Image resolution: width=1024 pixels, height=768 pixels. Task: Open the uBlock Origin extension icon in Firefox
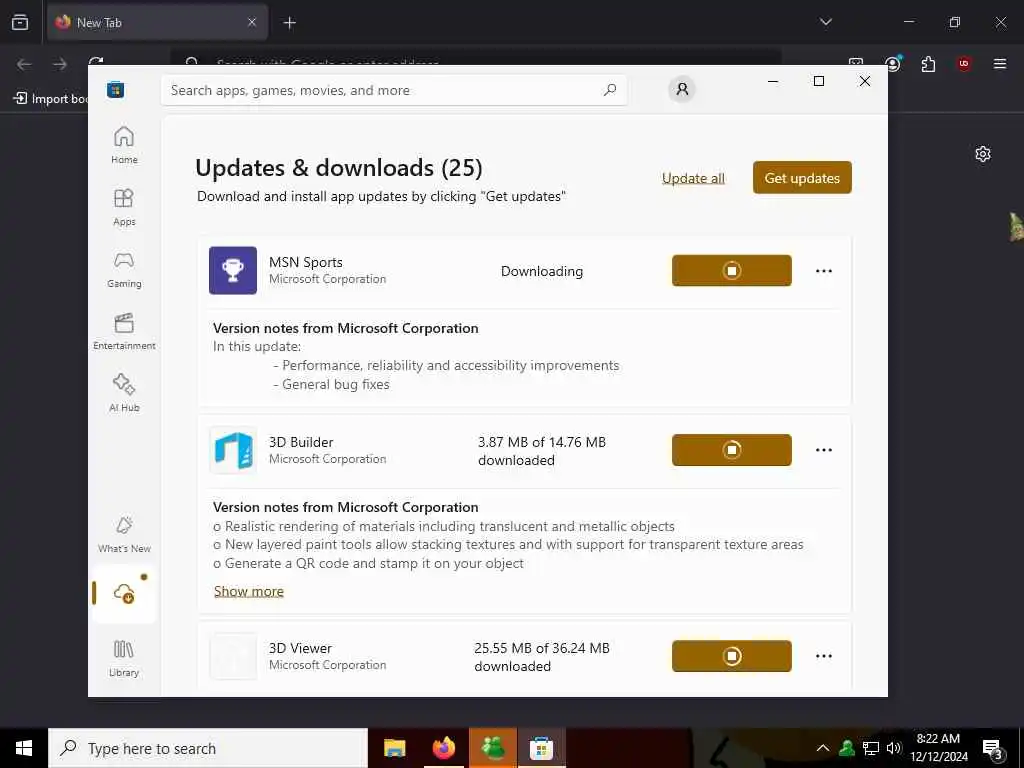[x=964, y=63]
